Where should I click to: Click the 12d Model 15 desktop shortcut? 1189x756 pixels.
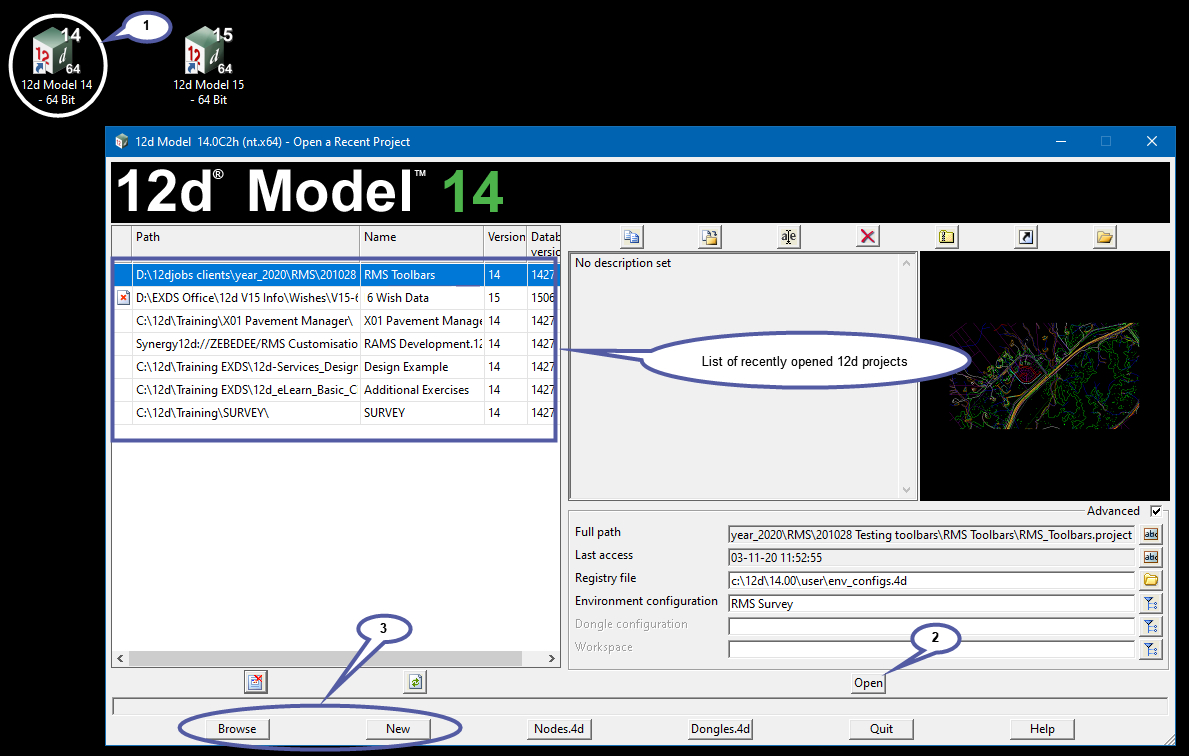pyautogui.click(x=209, y=65)
